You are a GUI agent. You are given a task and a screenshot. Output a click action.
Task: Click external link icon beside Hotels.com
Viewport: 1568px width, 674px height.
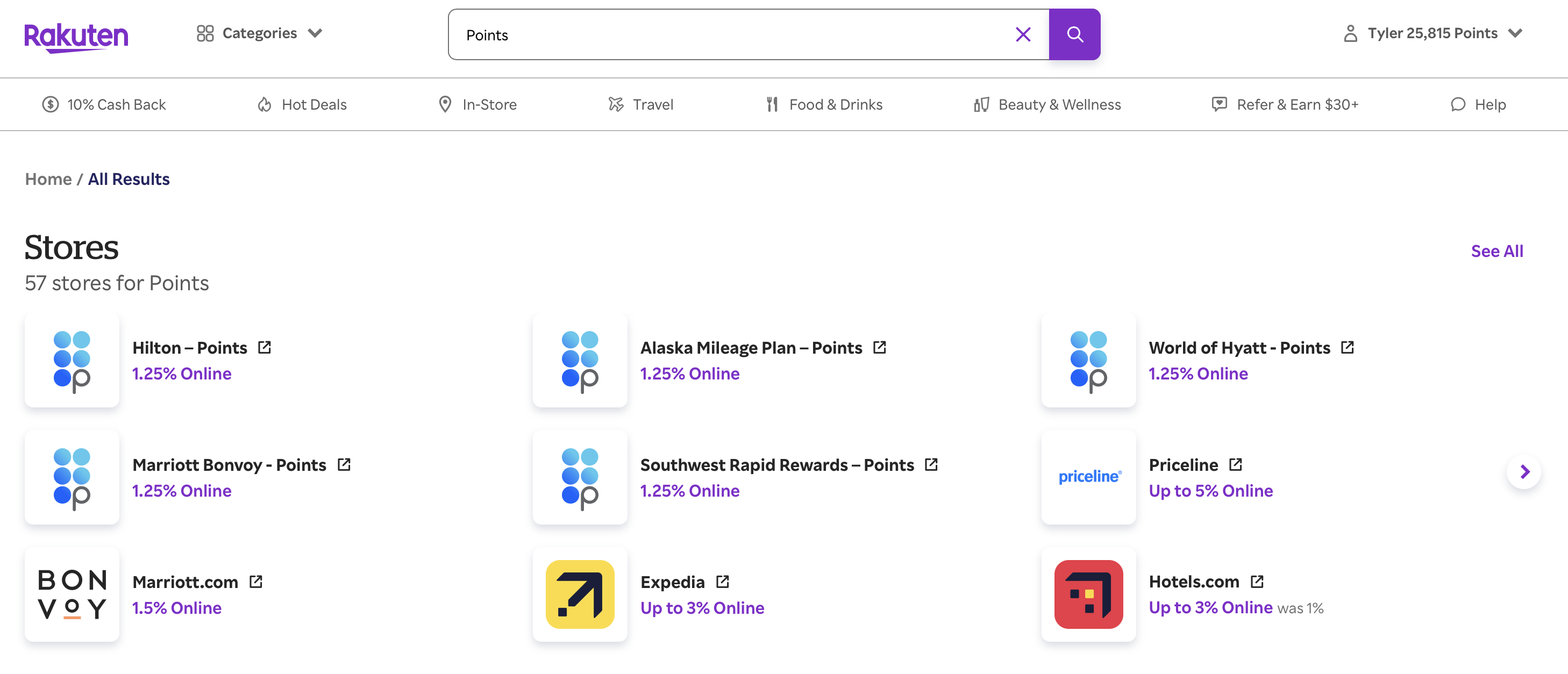[1257, 582]
